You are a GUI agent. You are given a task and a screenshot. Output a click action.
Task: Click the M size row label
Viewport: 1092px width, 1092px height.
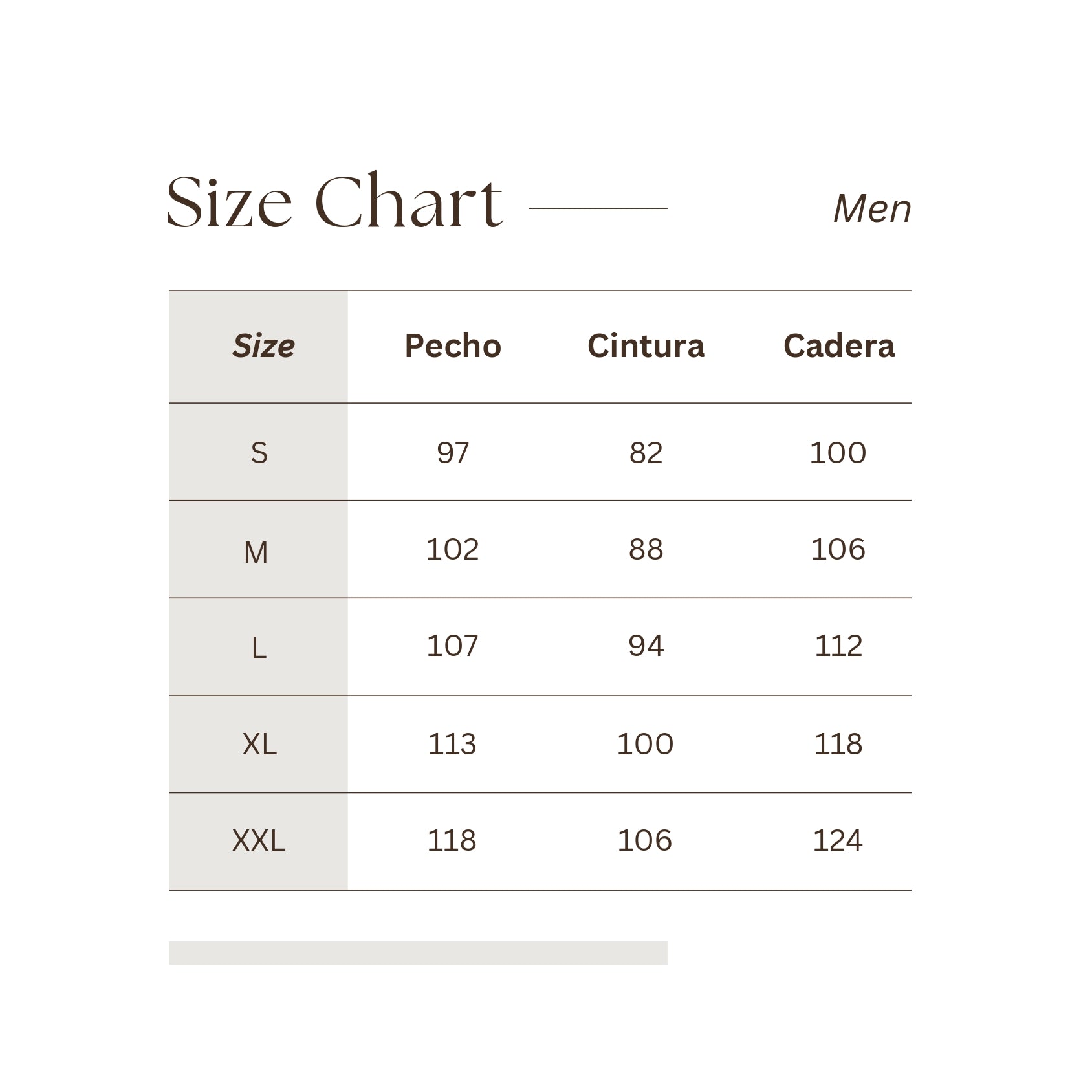pos(256,552)
